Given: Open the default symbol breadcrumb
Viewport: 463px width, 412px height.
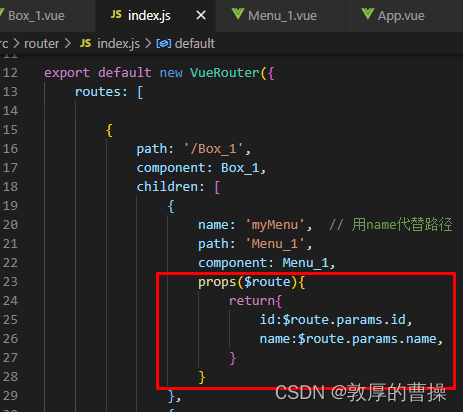Looking at the screenshot, I should 195,44.
